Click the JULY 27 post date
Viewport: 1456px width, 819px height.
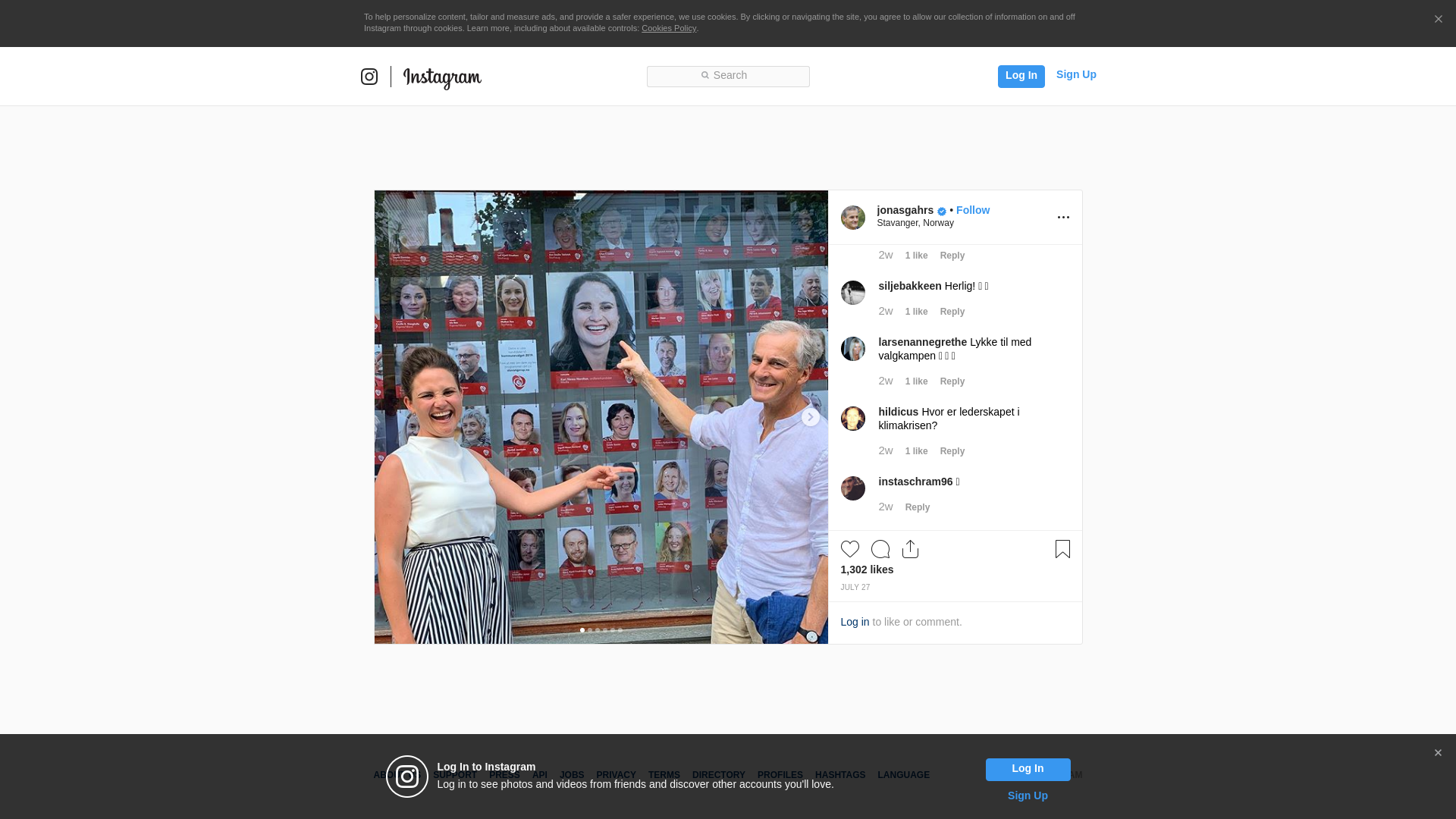[x=855, y=588]
